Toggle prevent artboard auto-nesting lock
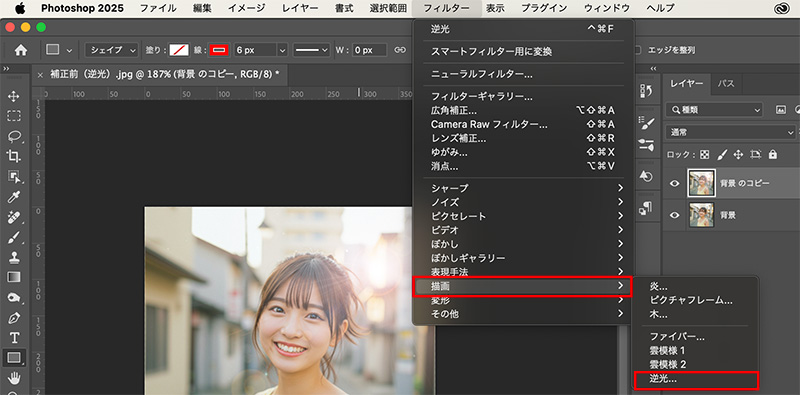The image size is (800, 395). (756, 154)
